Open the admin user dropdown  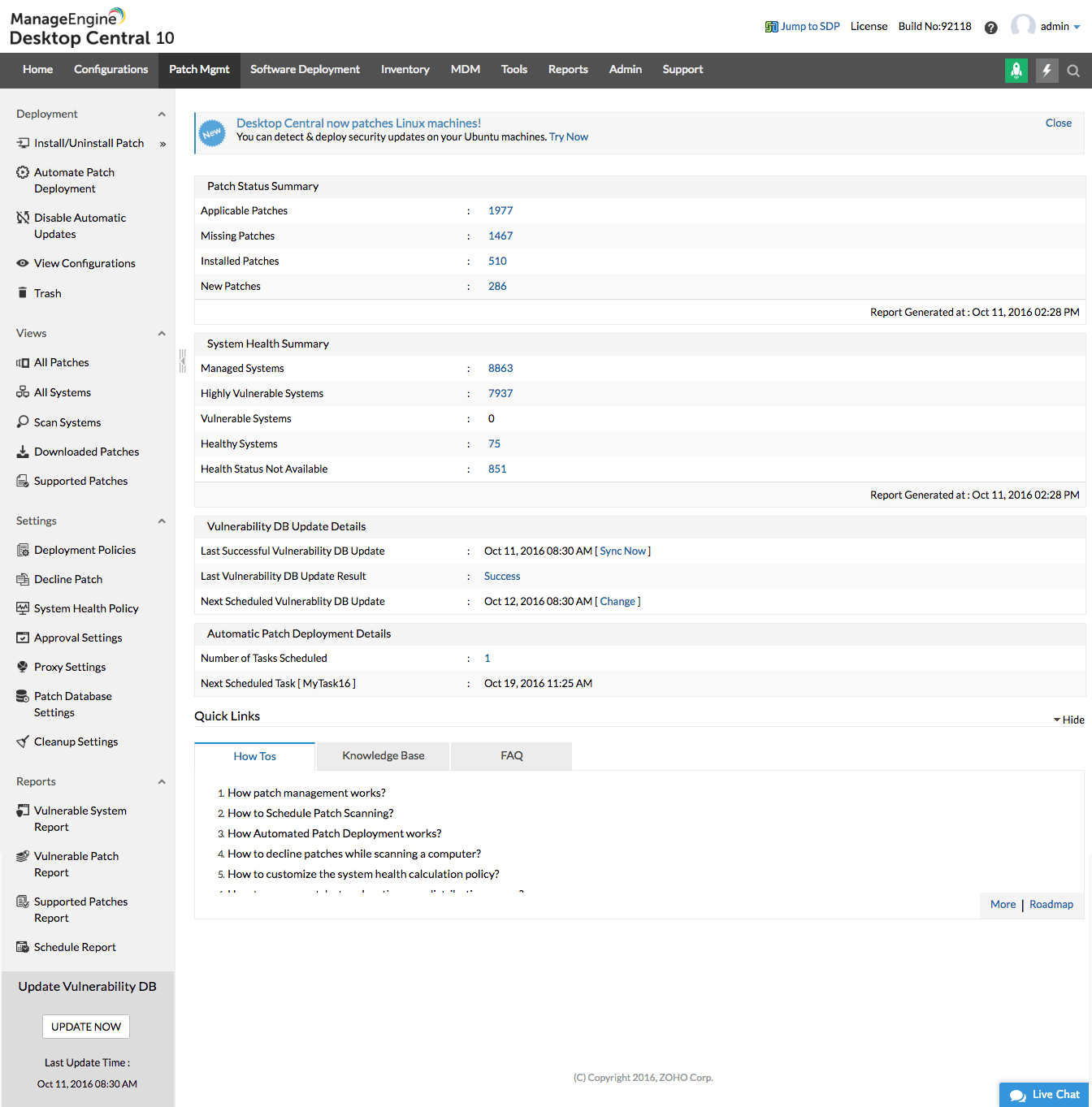click(1060, 27)
